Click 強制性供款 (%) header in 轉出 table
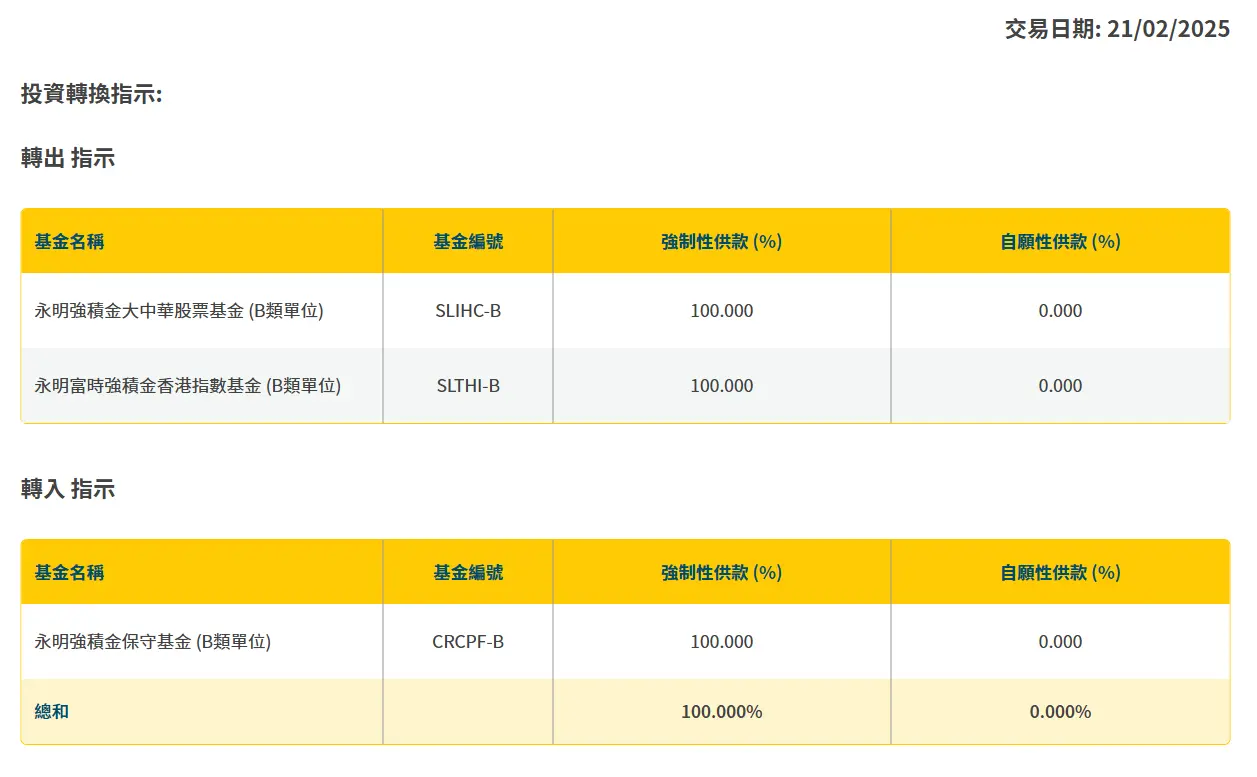Viewport: 1257px width, 777px height. pos(721,241)
